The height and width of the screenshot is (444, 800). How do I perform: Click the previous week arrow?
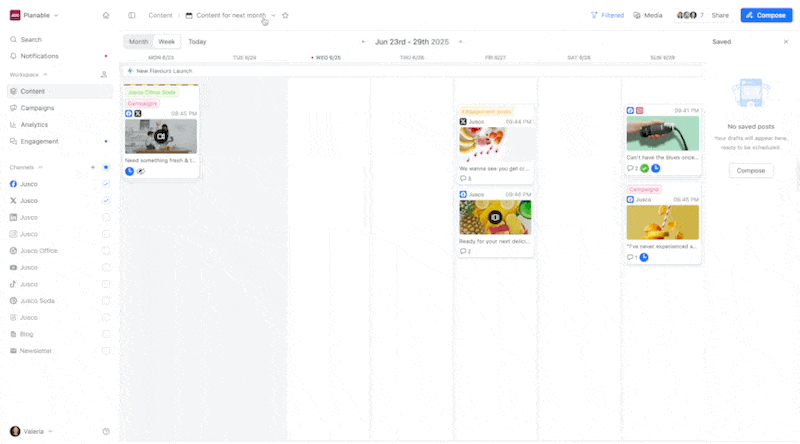click(364, 42)
